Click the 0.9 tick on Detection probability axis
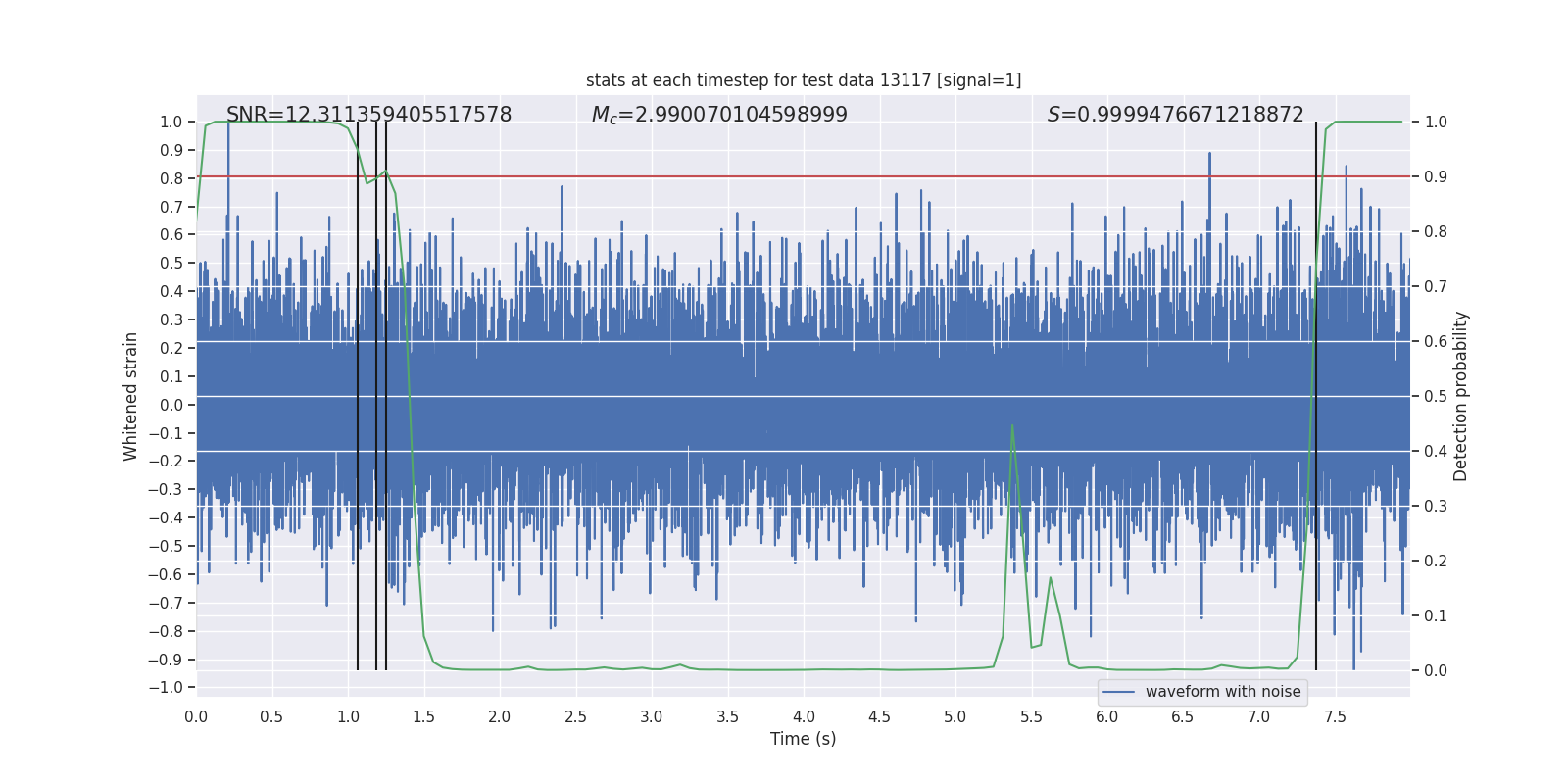Screen dimensions: 1568x784 (1436, 177)
